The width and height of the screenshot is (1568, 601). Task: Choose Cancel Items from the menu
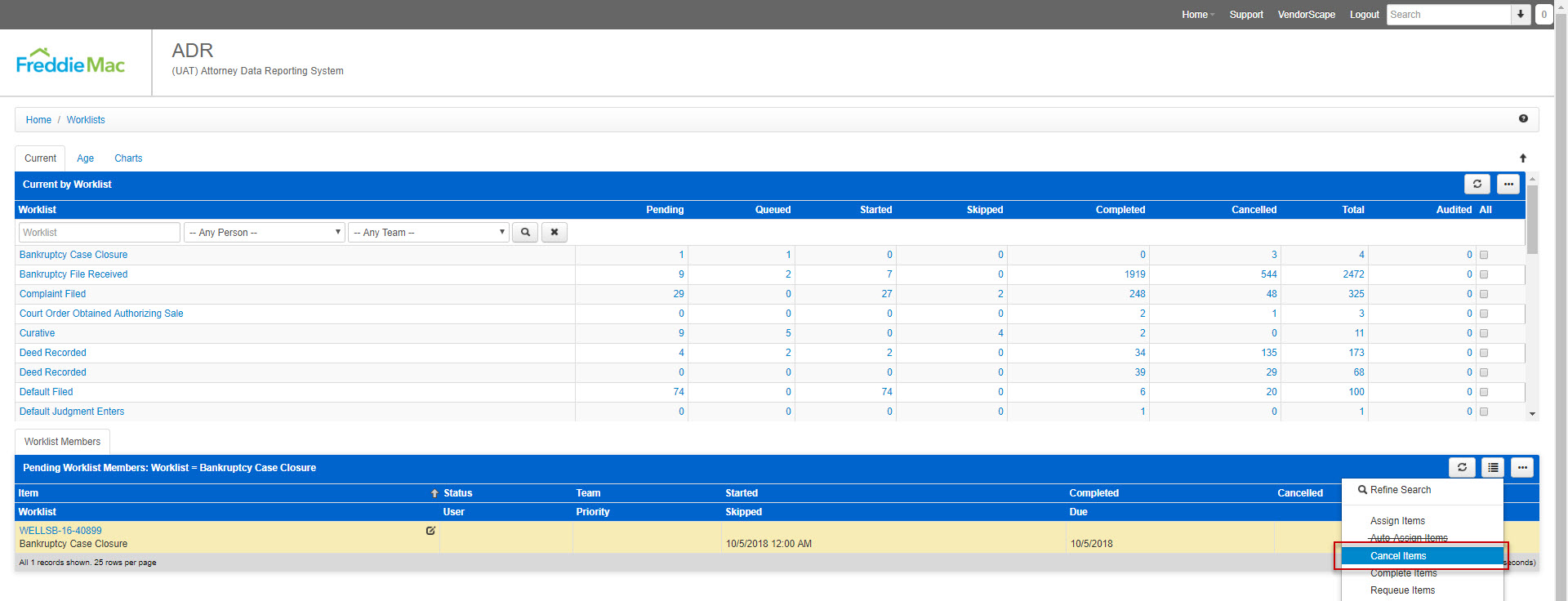[1422, 556]
